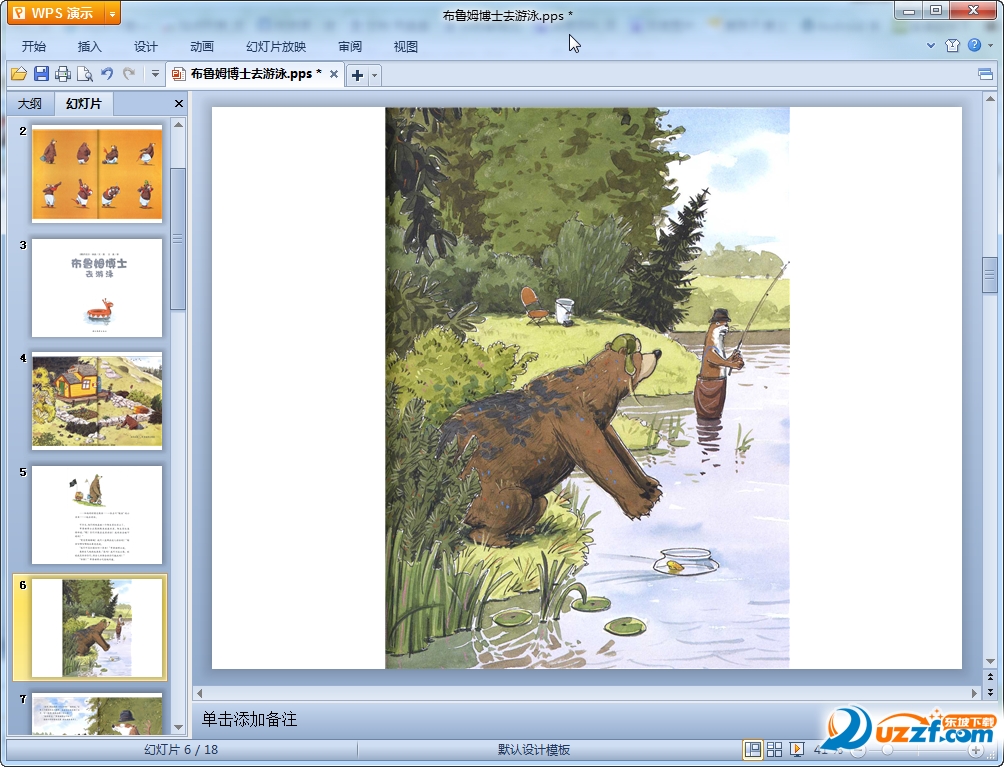Click the thumbnail pane scrollbar thumb
This screenshot has width=1004, height=767.
tap(178, 239)
